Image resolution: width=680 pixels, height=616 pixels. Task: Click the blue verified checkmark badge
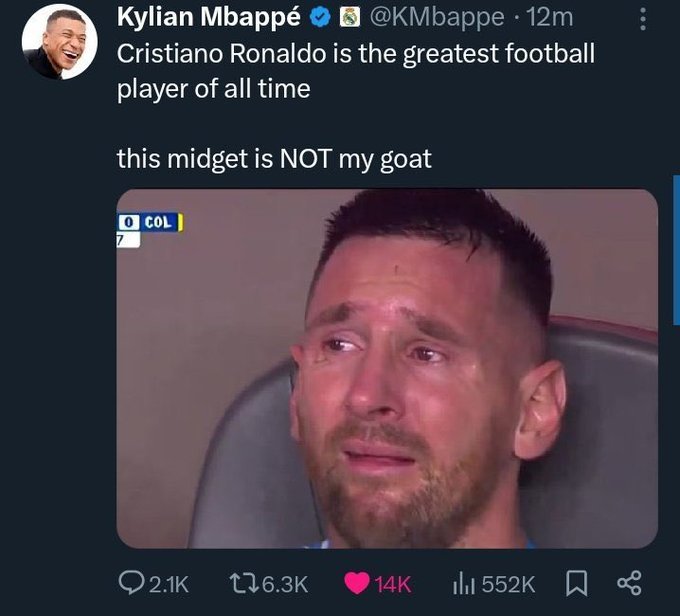tap(322, 18)
